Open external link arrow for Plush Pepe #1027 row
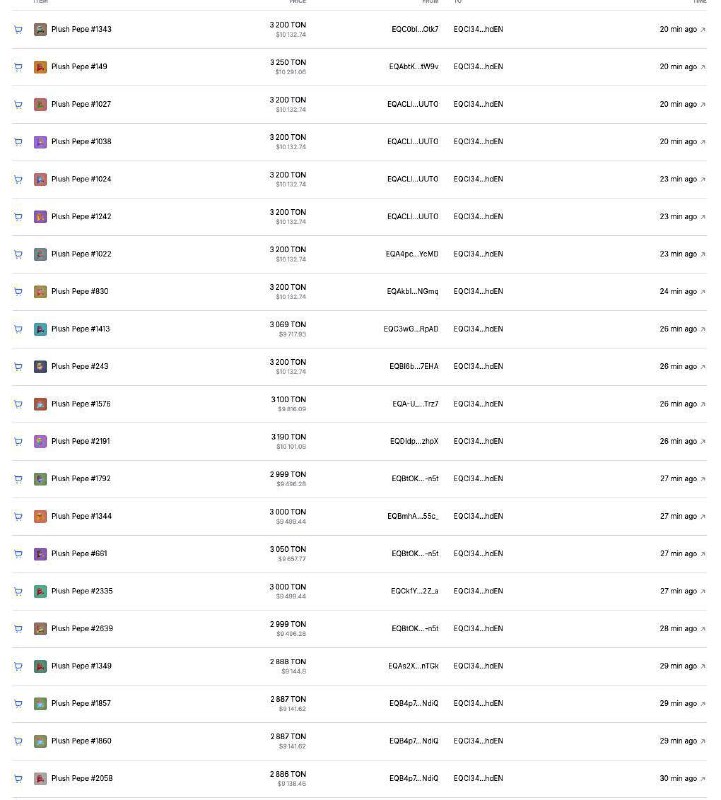721x800 pixels. tap(703, 105)
